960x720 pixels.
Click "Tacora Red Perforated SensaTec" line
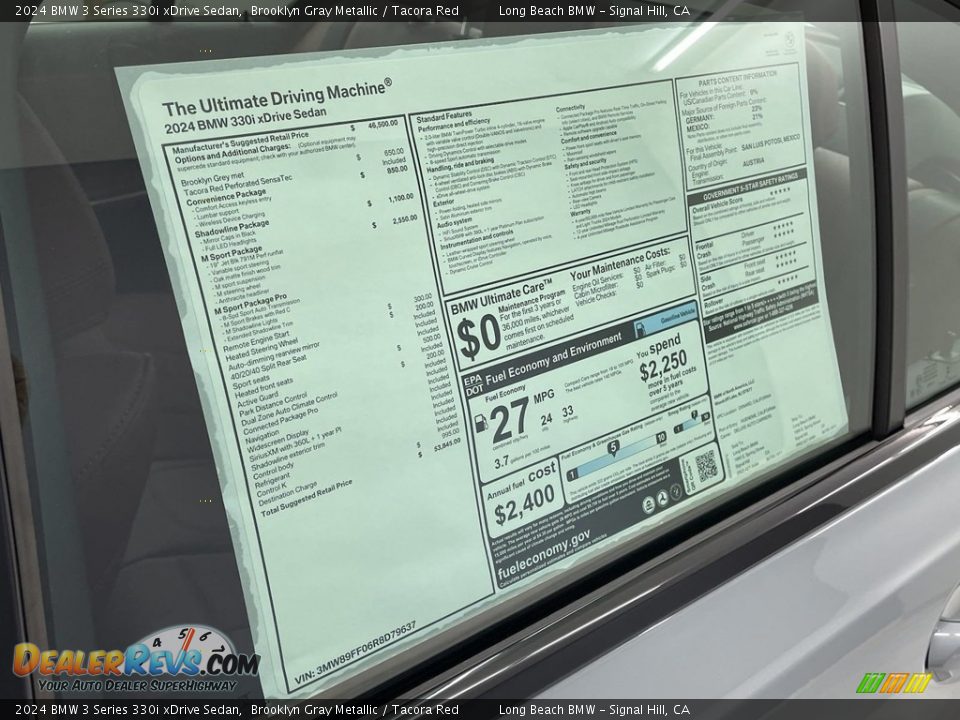point(238,186)
